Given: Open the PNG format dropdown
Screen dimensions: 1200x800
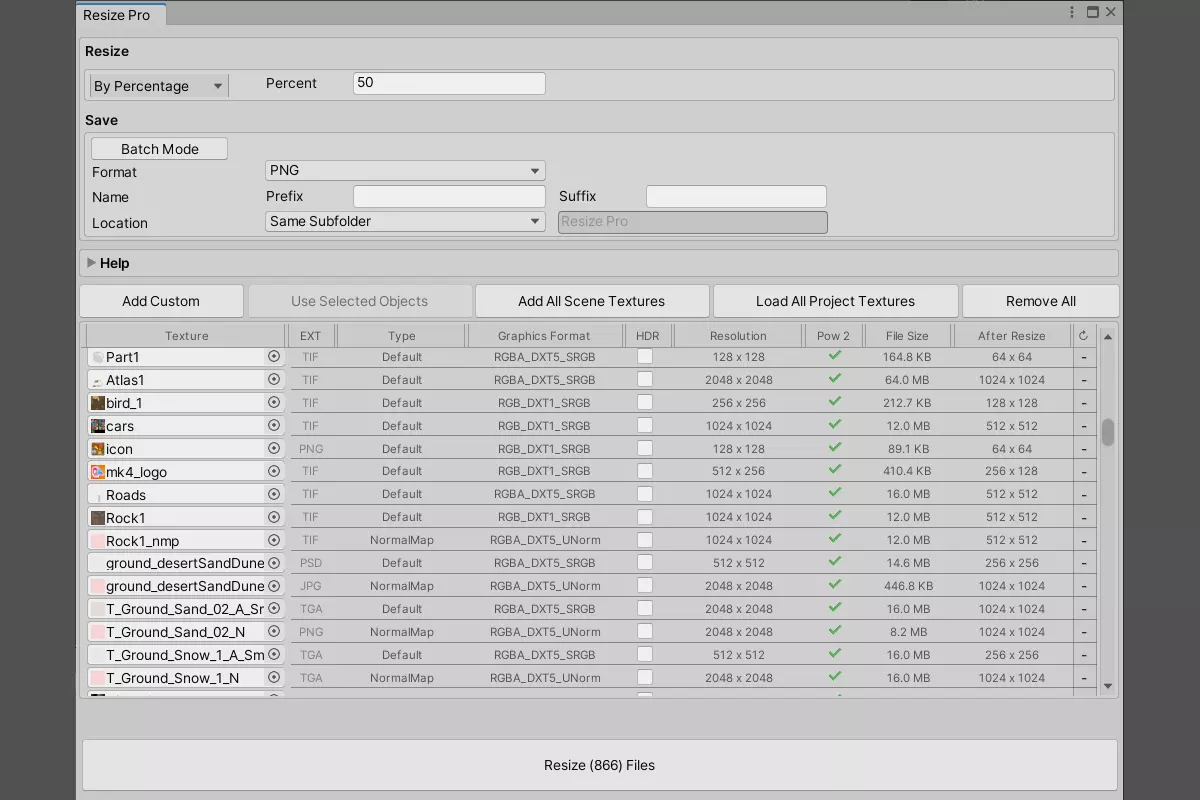Looking at the screenshot, I should click(x=405, y=171).
